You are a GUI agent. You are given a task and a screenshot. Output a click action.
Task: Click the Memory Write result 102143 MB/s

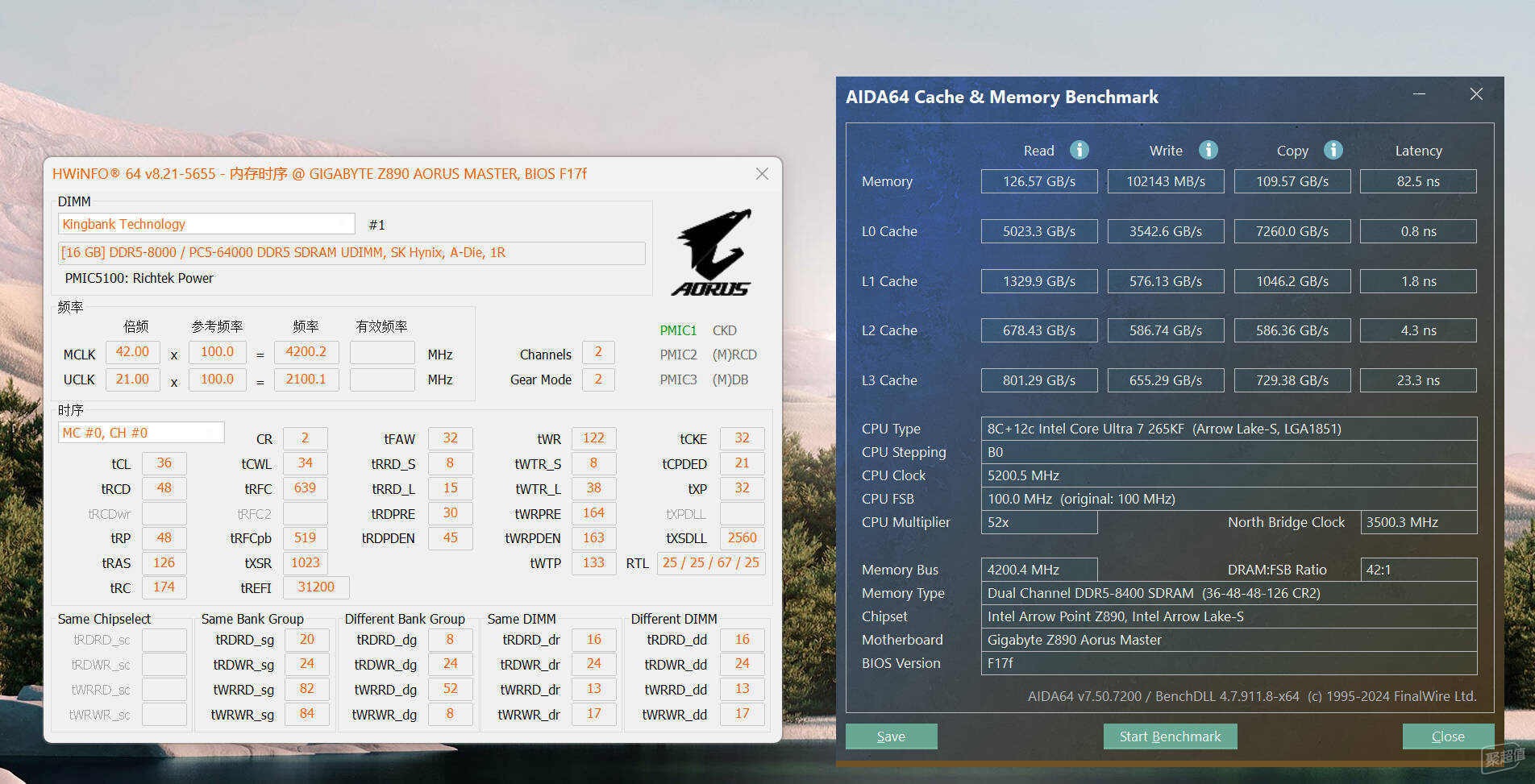[x=1166, y=181]
